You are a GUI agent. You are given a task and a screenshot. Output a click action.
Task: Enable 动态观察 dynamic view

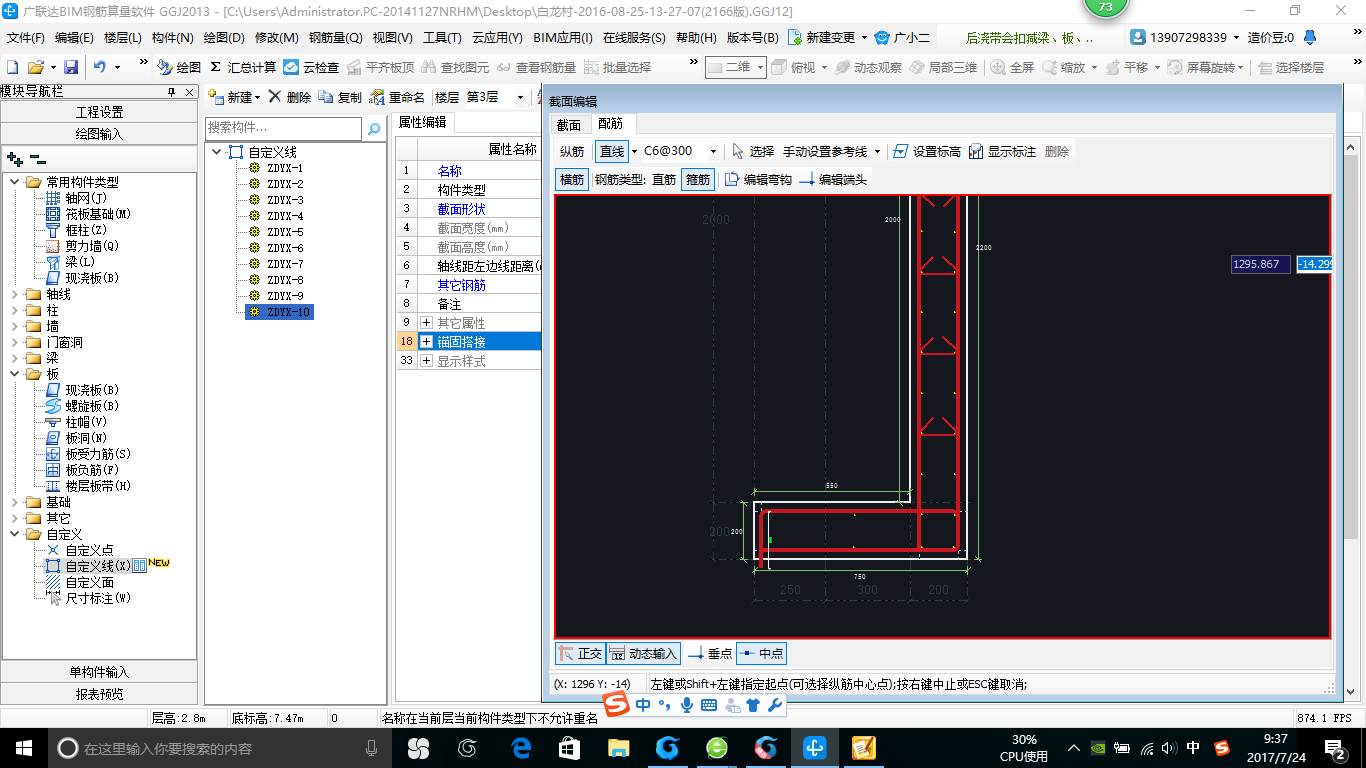point(868,67)
